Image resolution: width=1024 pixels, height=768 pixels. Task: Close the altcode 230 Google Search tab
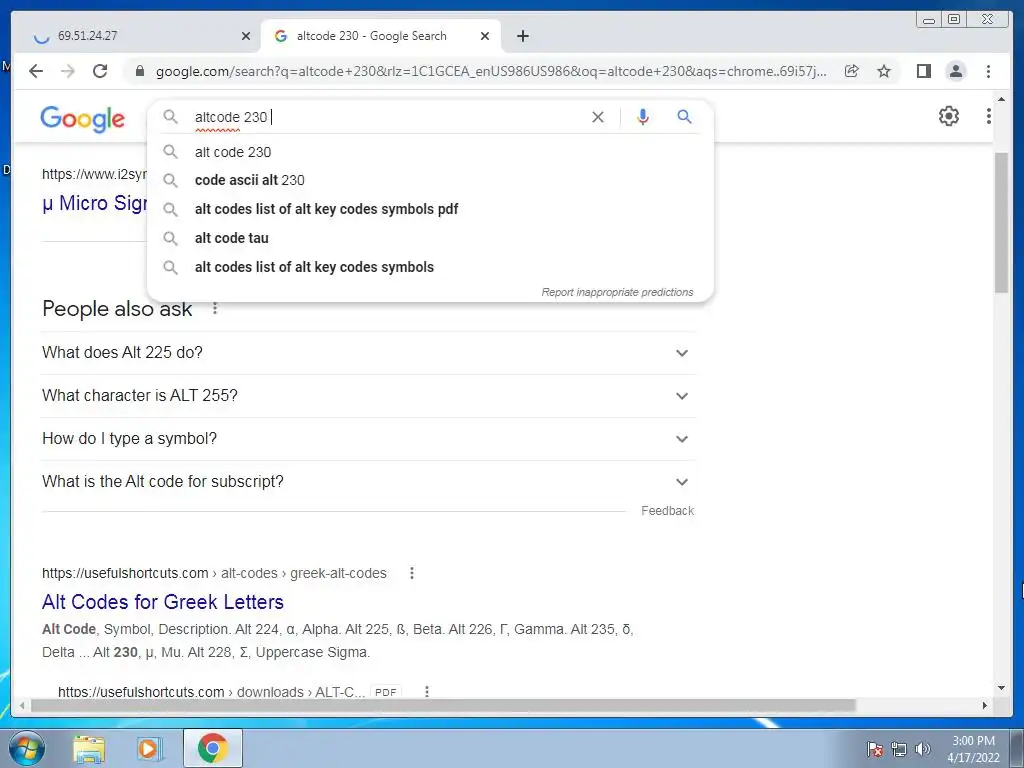click(x=485, y=36)
